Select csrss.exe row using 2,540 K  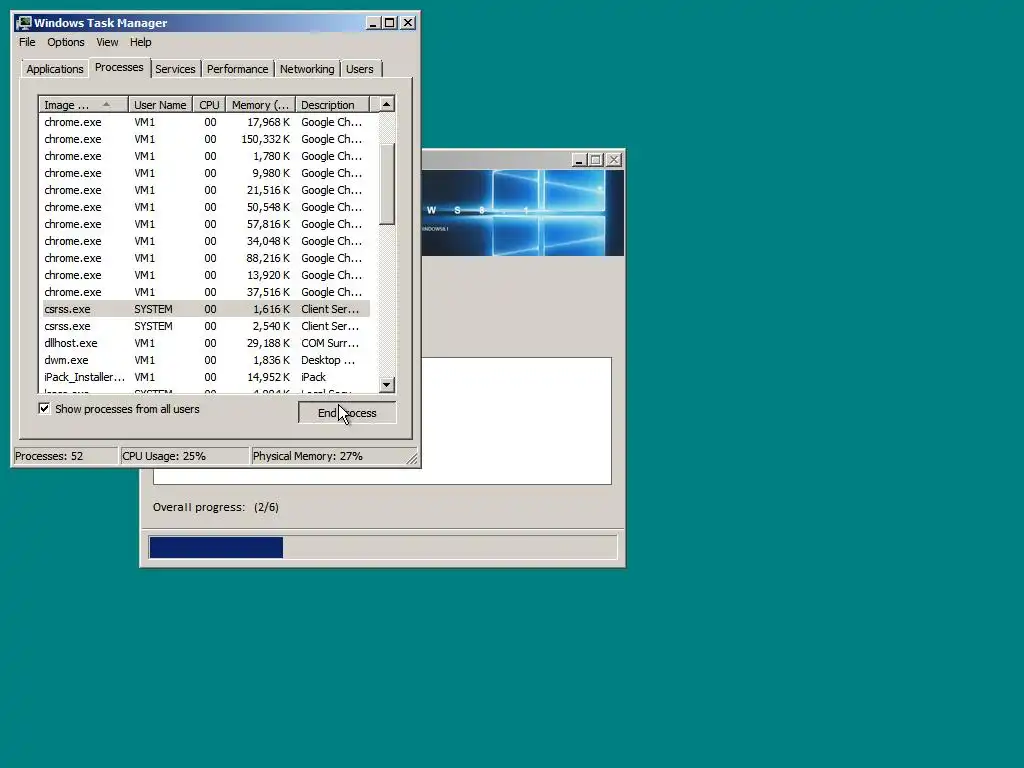coord(206,326)
